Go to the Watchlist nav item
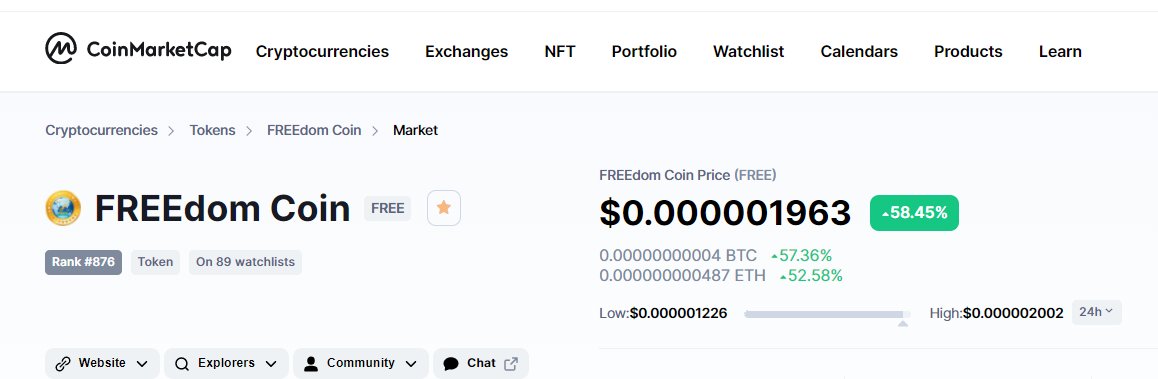The image size is (1158, 379). click(748, 52)
